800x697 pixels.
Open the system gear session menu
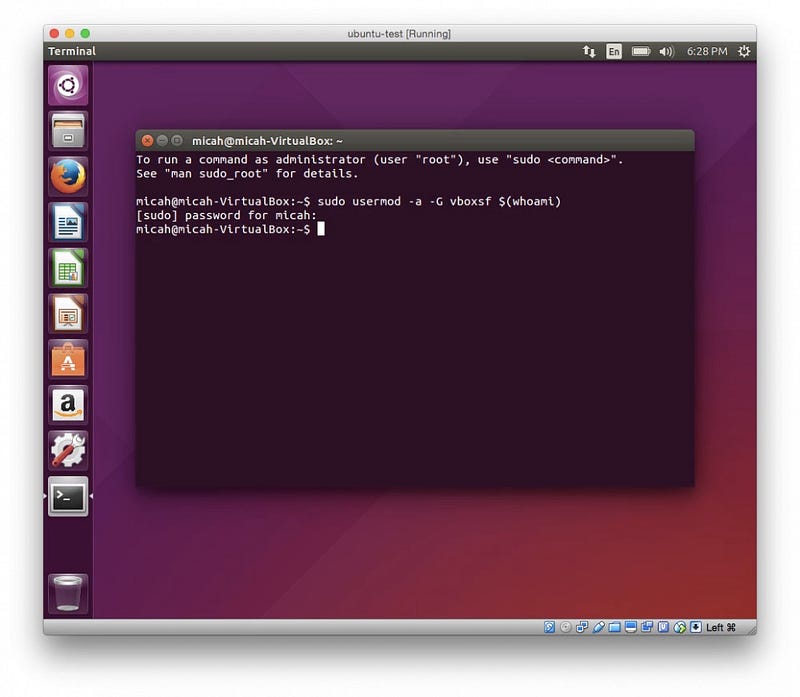click(744, 51)
